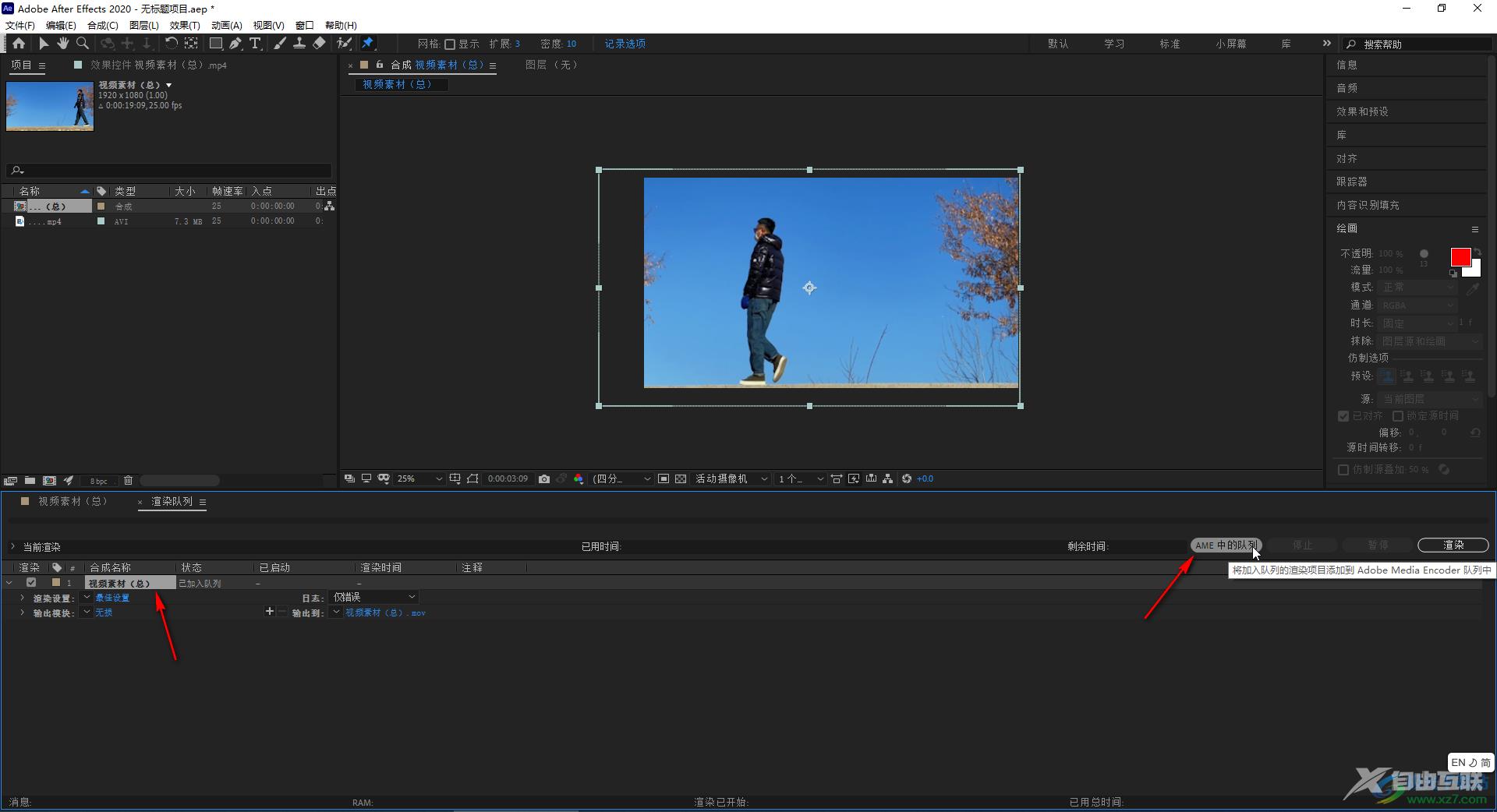Uncheck render checkbox for queue item 1
The height and width of the screenshot is (812, 1497).
pos(31,582)
